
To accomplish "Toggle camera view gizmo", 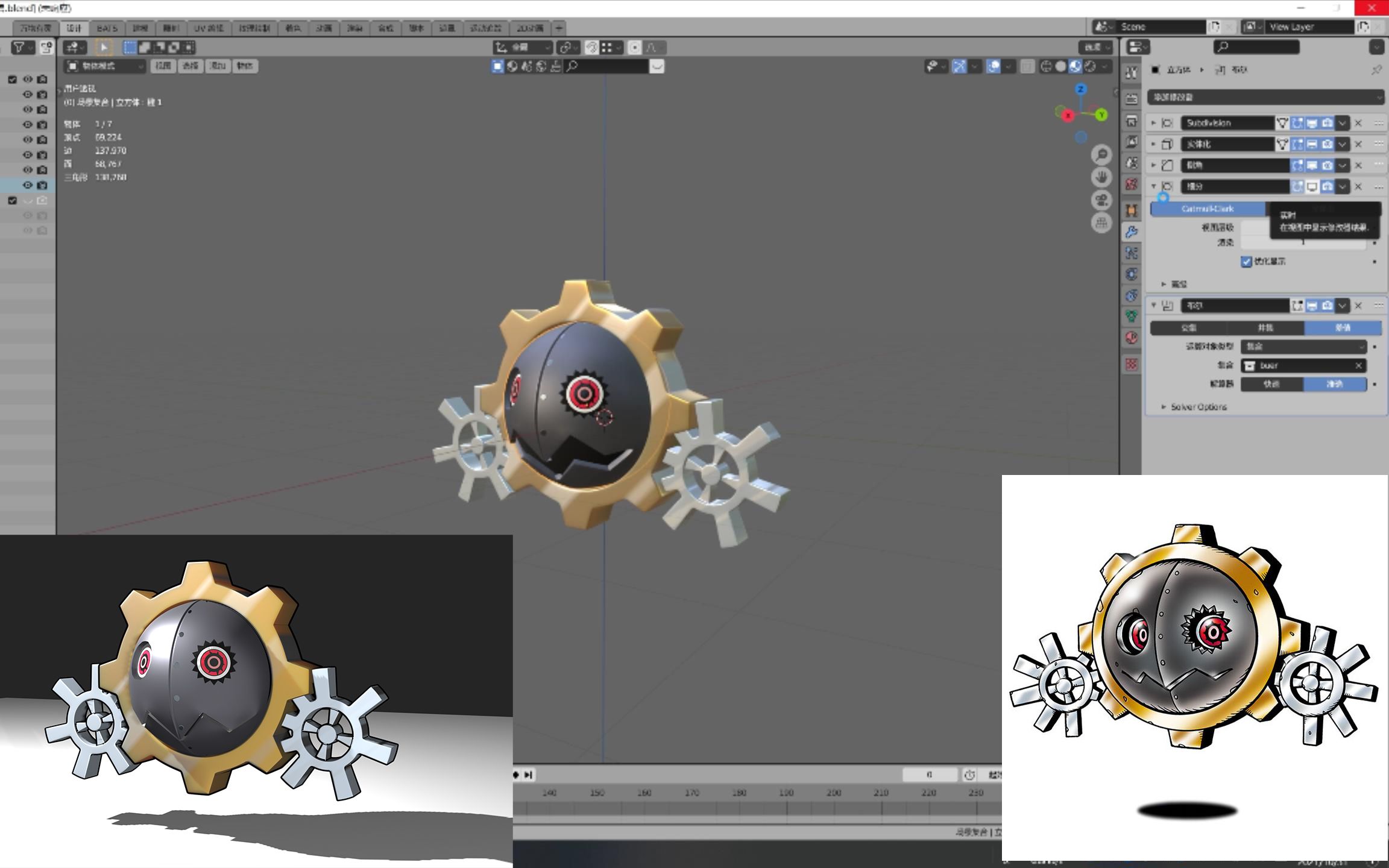I will 1101,200.
